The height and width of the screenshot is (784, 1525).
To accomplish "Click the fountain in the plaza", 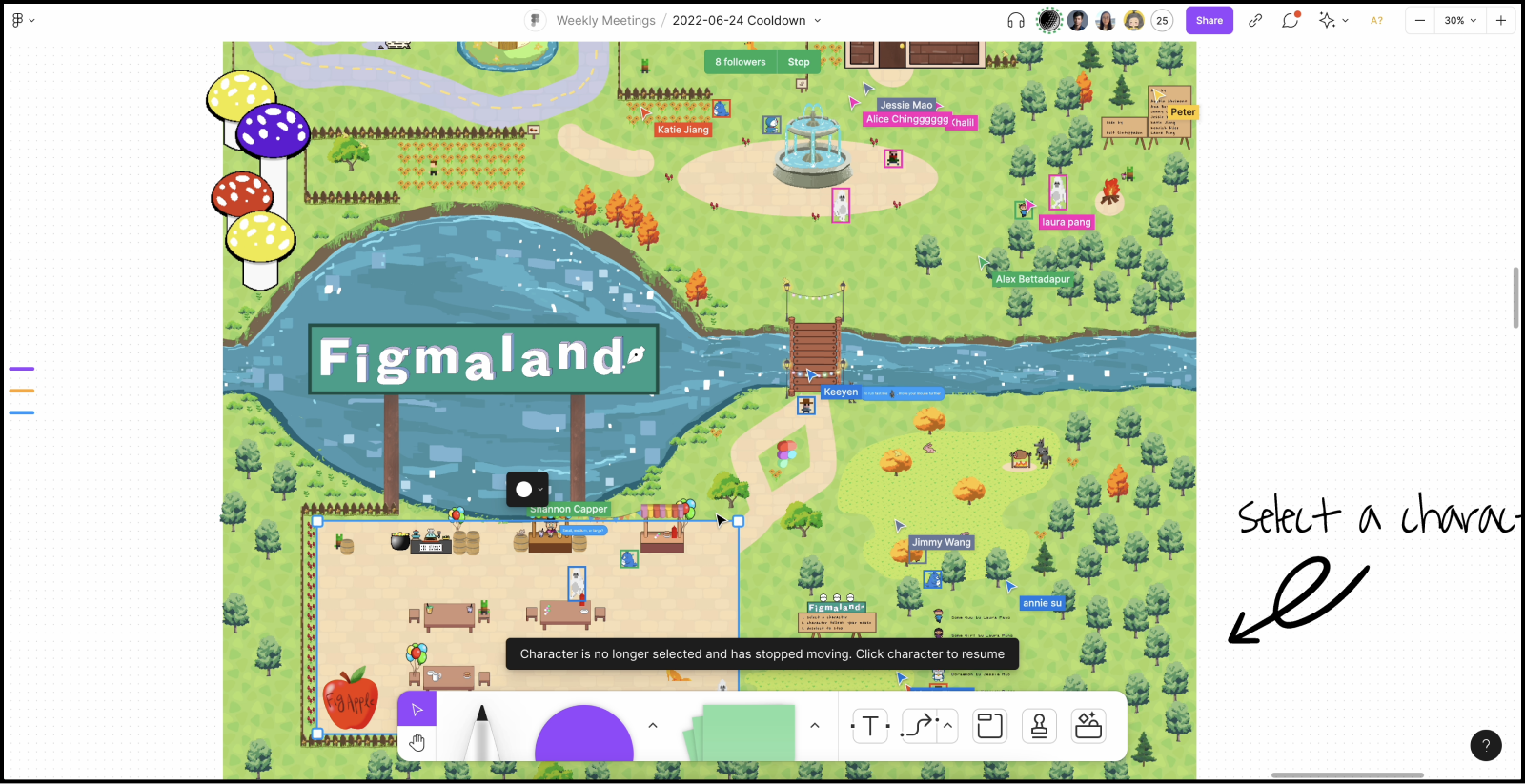I will coord(812,146).
